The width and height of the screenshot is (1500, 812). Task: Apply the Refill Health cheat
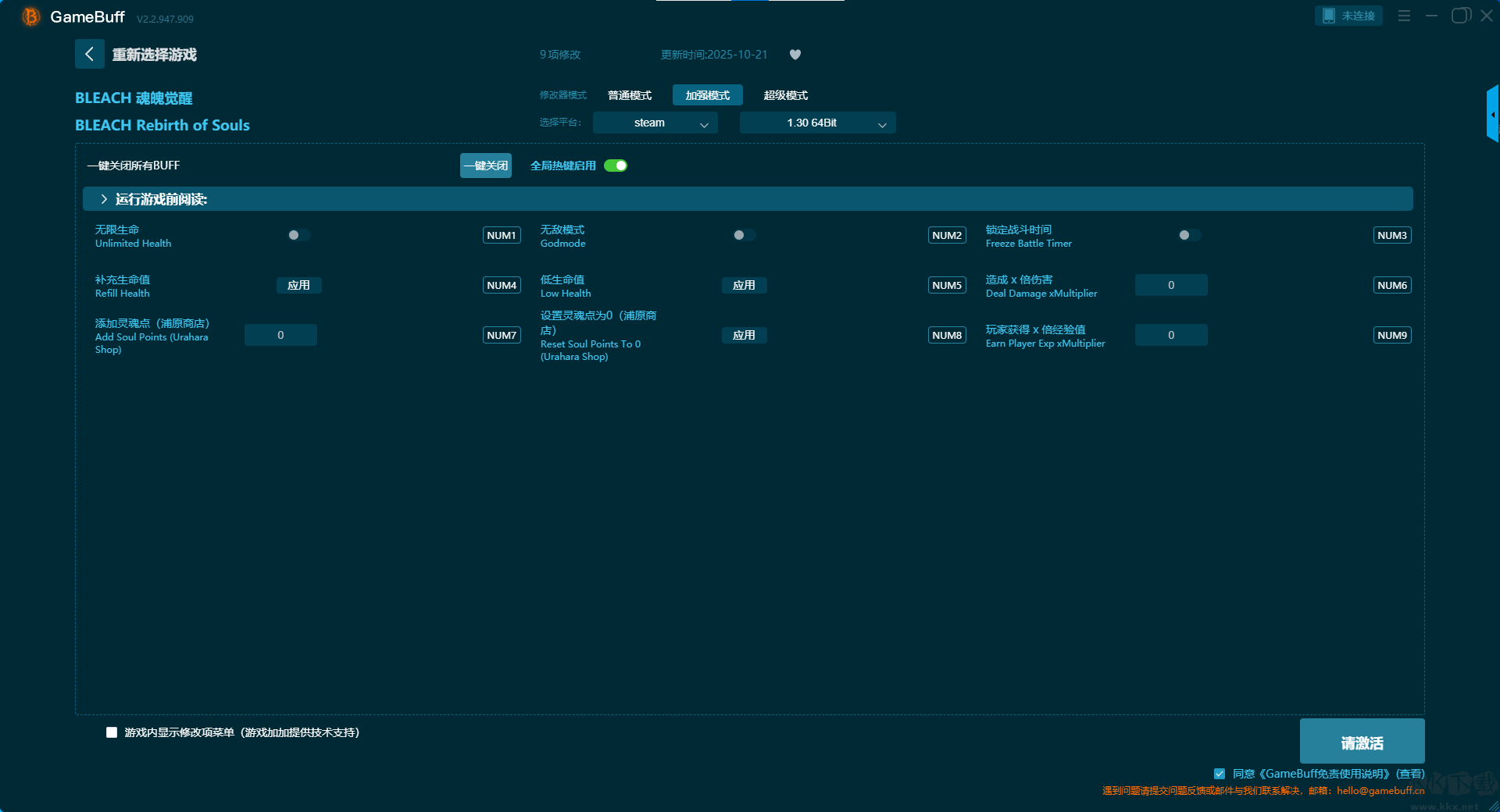point(298,285)
